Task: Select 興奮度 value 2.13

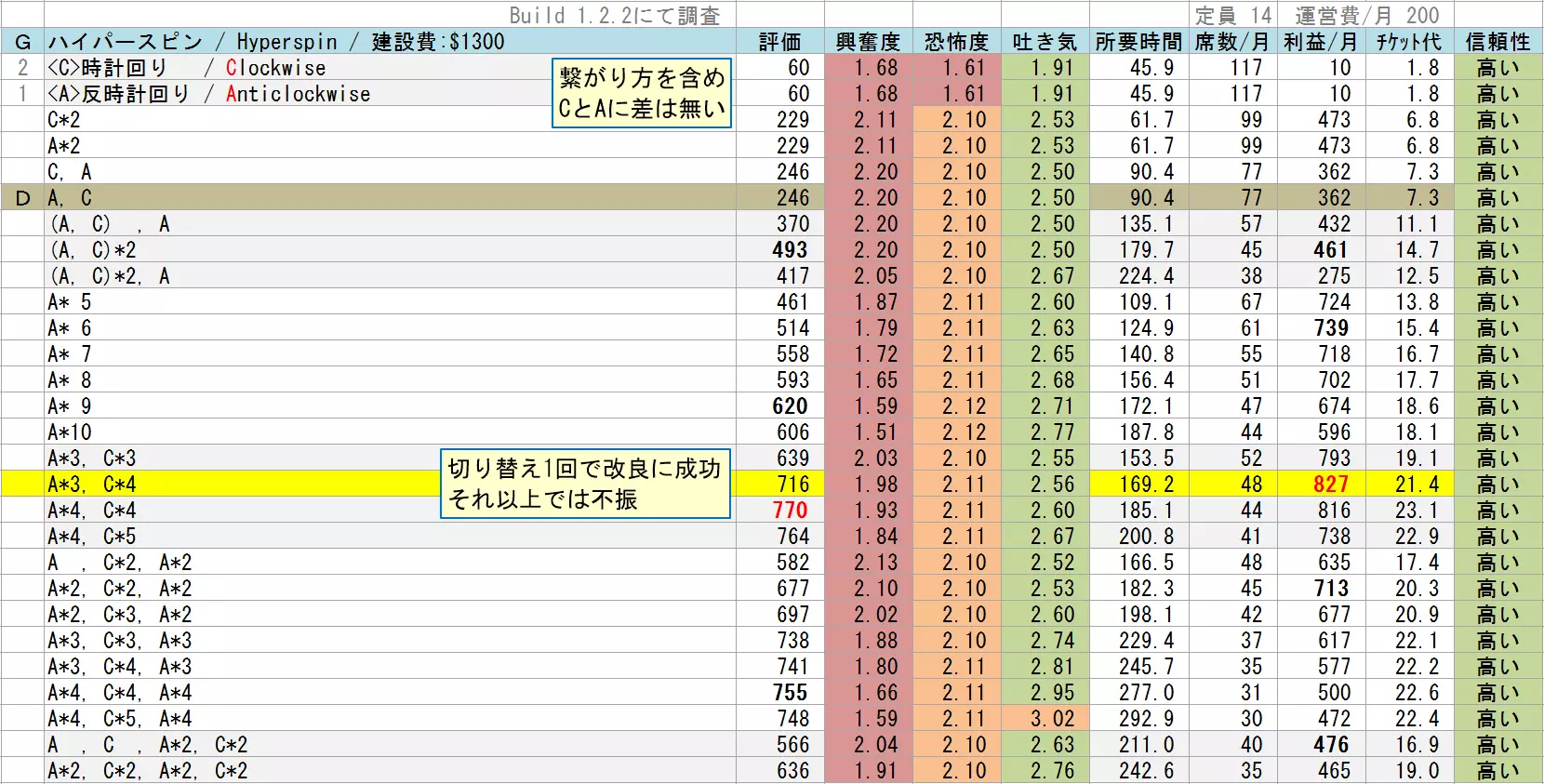Action: coord(876,563)
